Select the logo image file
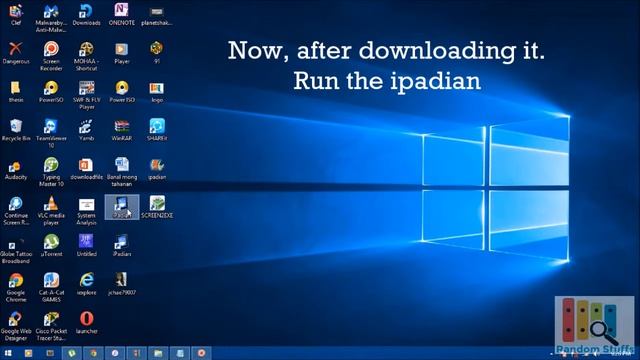 coord(157,92)
